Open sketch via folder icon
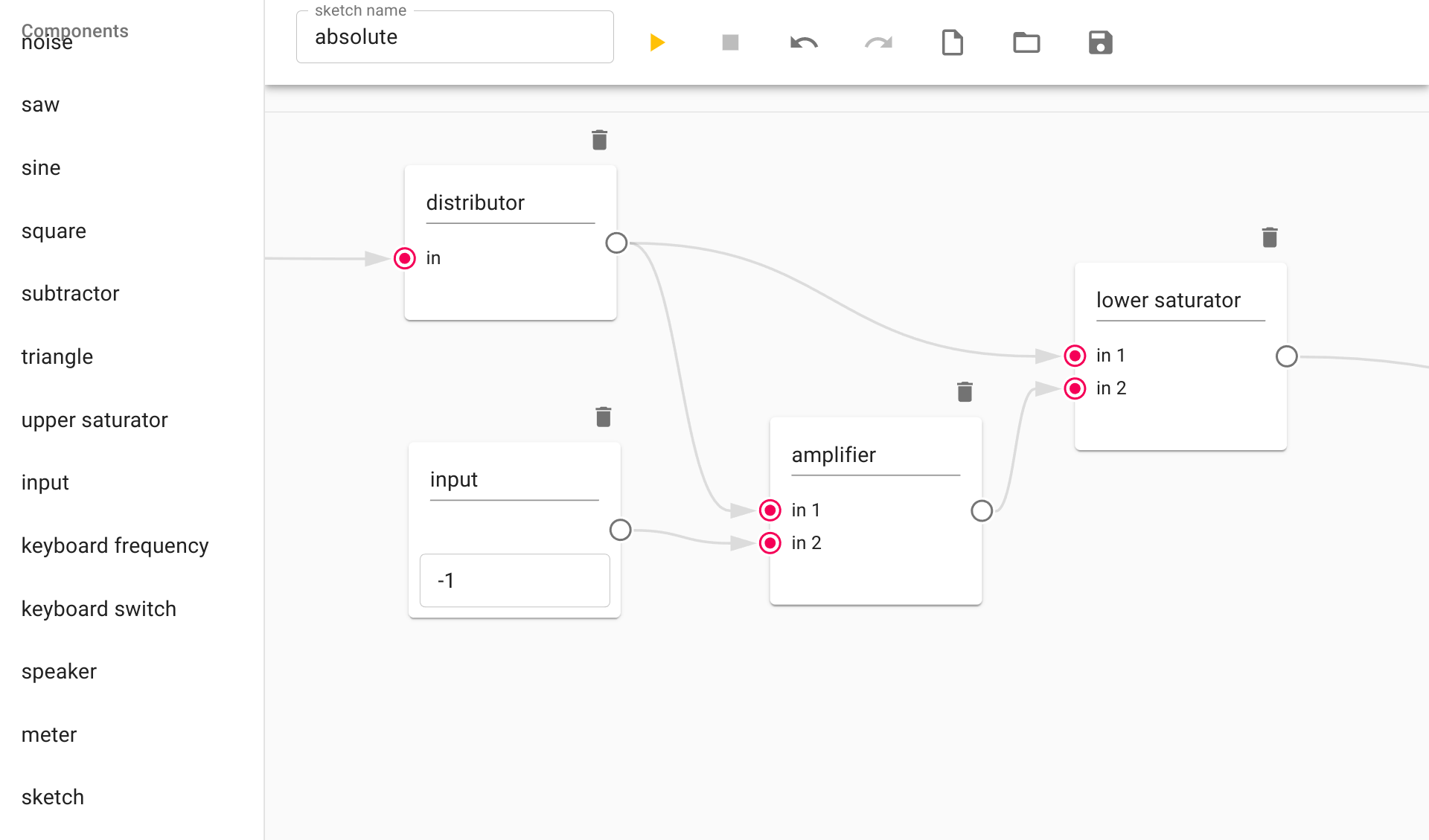Viewport: 1429px width, 840px height. (x=1026, y=42)
